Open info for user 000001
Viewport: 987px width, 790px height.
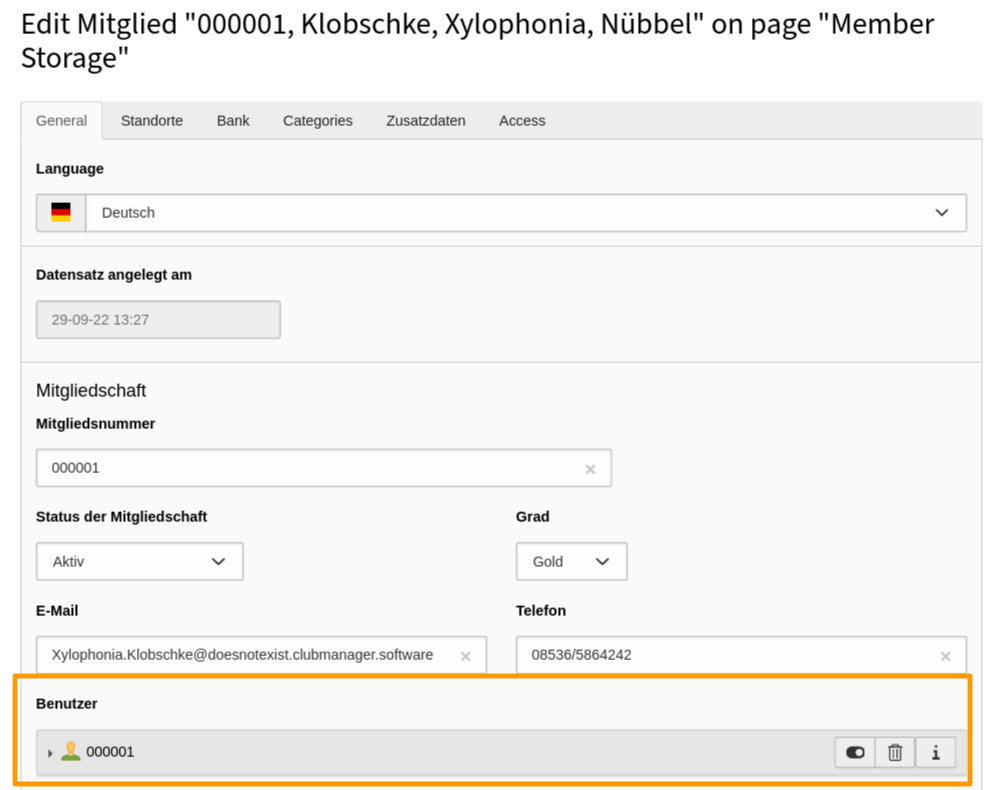coord(936,751)
